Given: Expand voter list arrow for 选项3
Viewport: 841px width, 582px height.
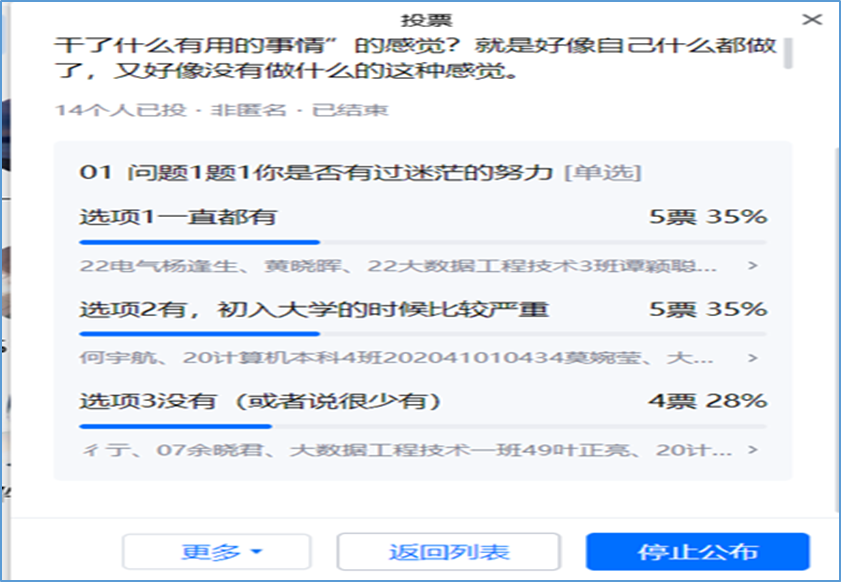Looking at the screenshot, I should pos(752,451).
